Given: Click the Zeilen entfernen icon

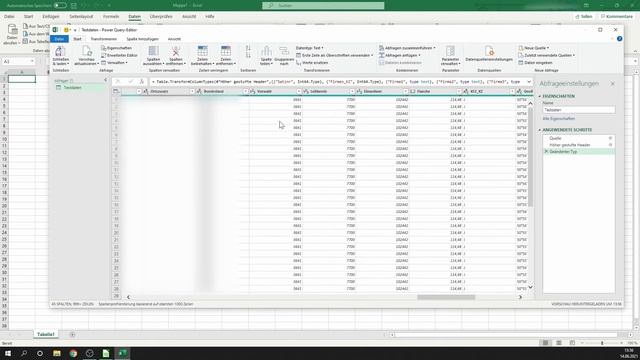Looking at the screenshot, I should (226, 51).
